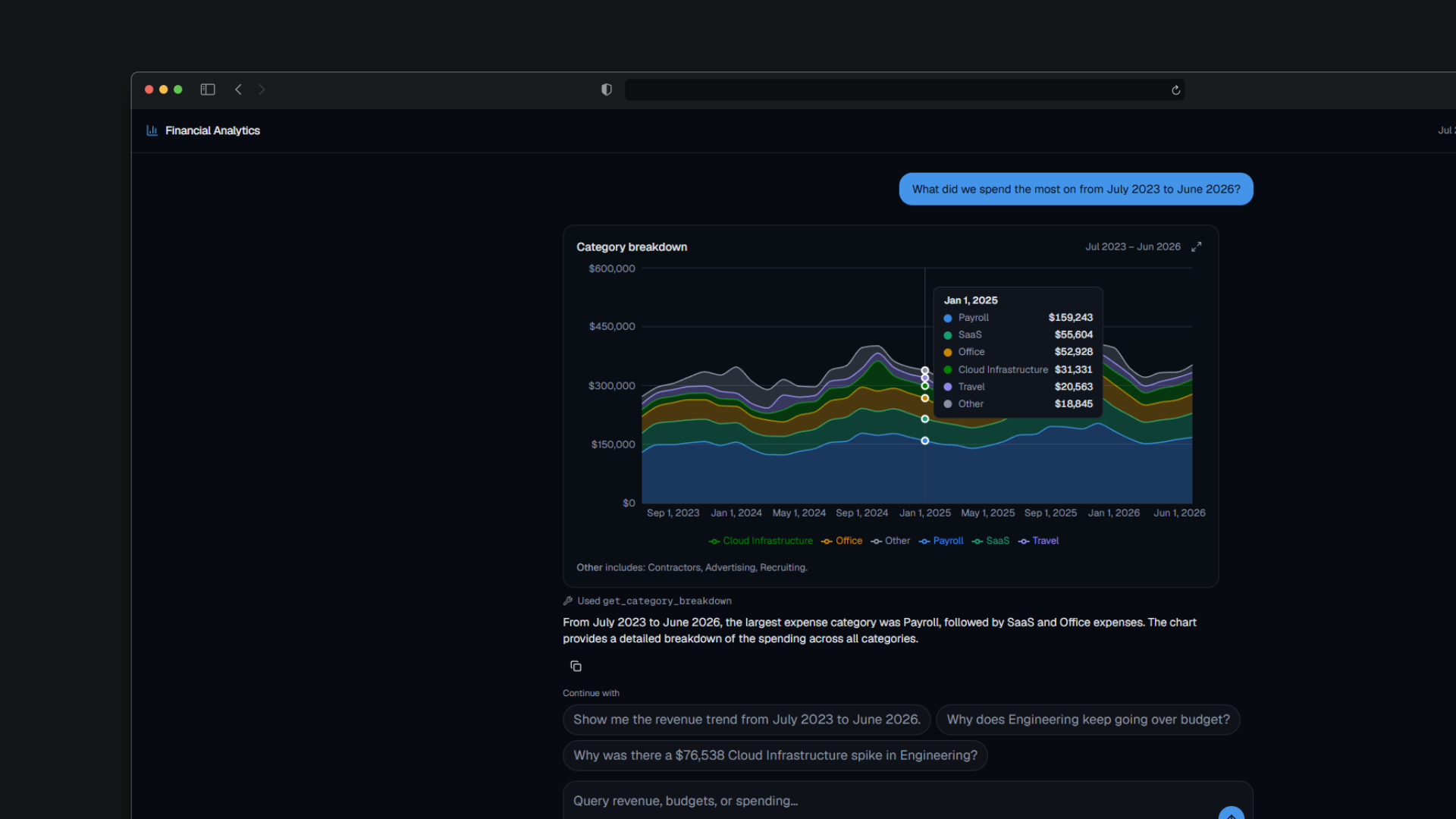Click the $600,000 axis label
The width and height of the screenshot is (1456, 819).
coord(611,268)
